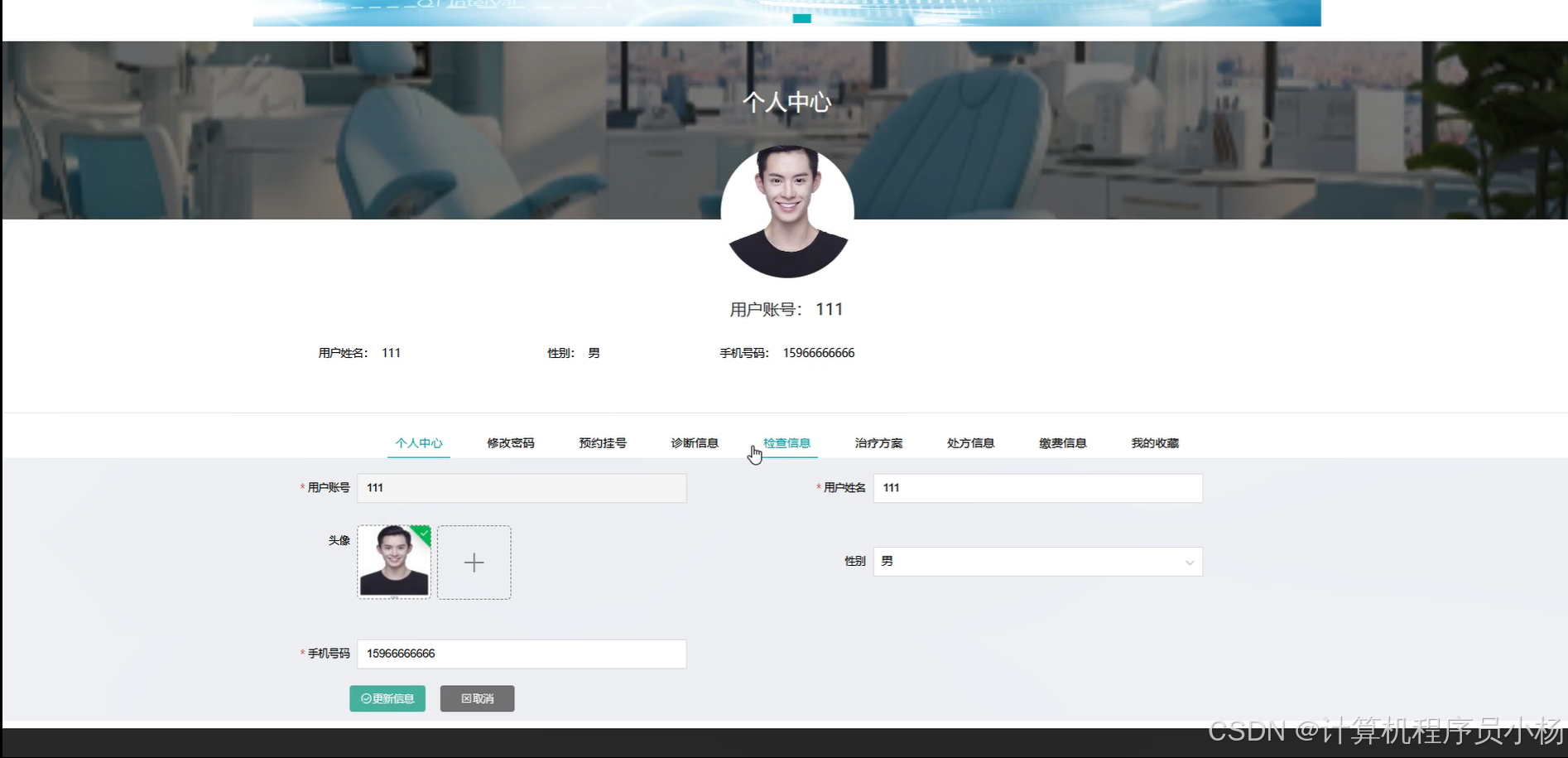Click the 个人中心 banner title
The height and width of the screenshot is (758, 1568).
[x=786, y=102]
